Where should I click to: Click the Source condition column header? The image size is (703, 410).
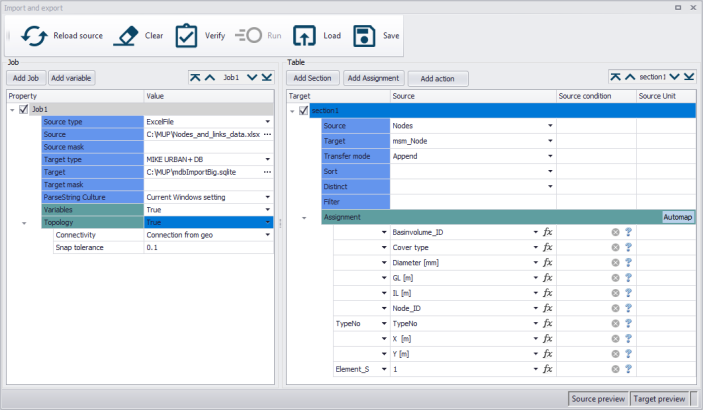coord(596,96)
